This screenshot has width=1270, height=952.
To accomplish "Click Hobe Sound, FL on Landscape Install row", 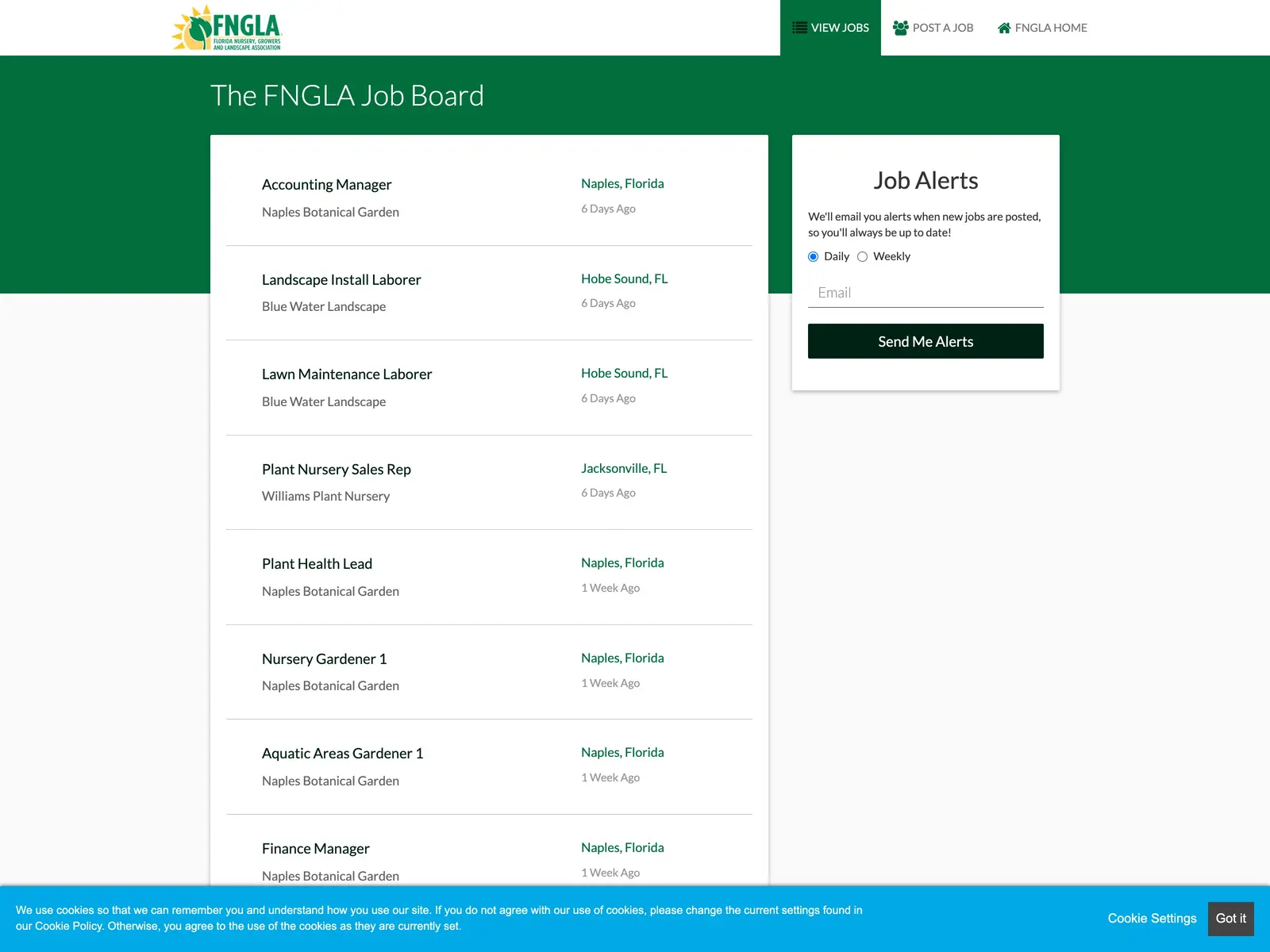I will [625, 278].
